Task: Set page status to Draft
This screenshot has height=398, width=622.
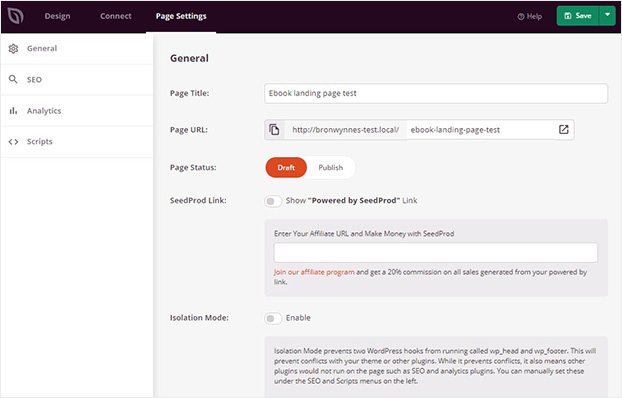Action: (286, 167)
